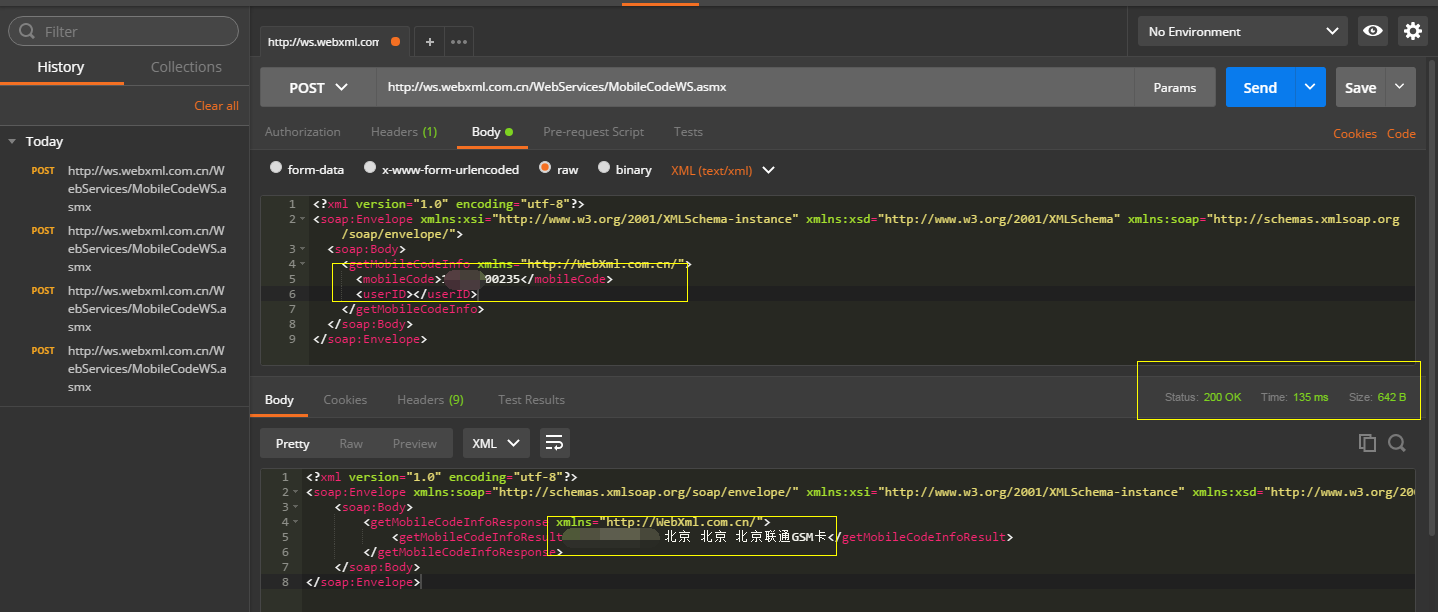Toggle line wrap icon in response toolbar

coord(554,443)
